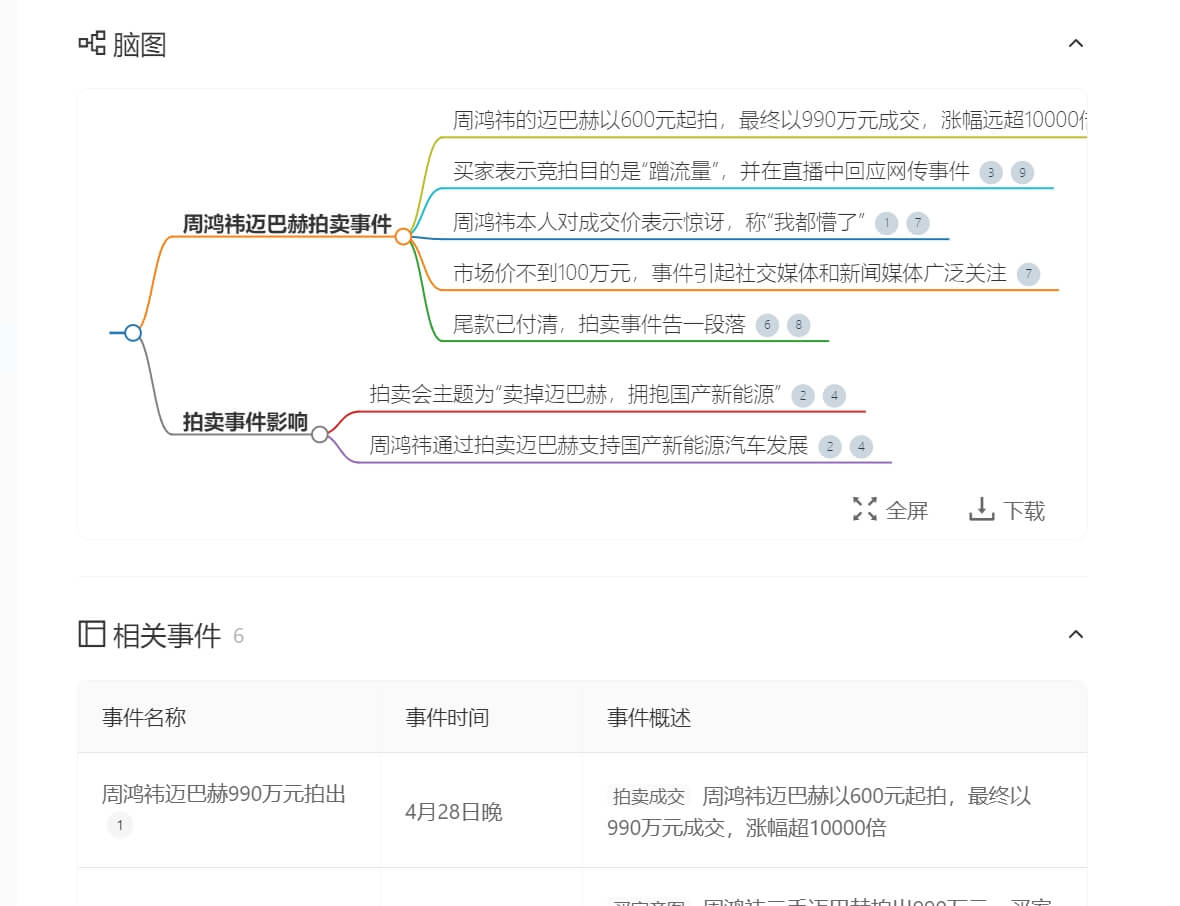Click the 相关事件 section header icon
This screenshot has height=906, width=1180.
[92, 634]
